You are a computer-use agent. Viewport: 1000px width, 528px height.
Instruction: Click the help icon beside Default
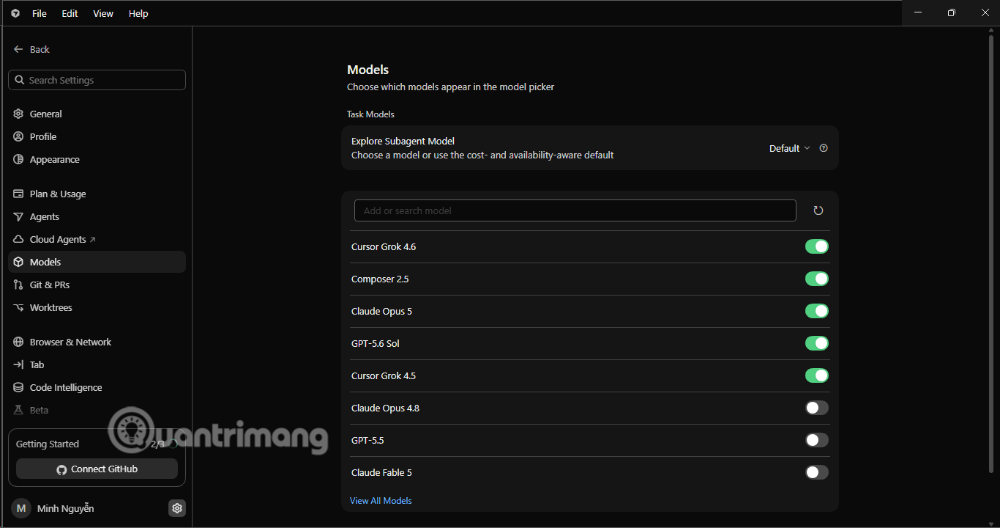click(823, 148)
